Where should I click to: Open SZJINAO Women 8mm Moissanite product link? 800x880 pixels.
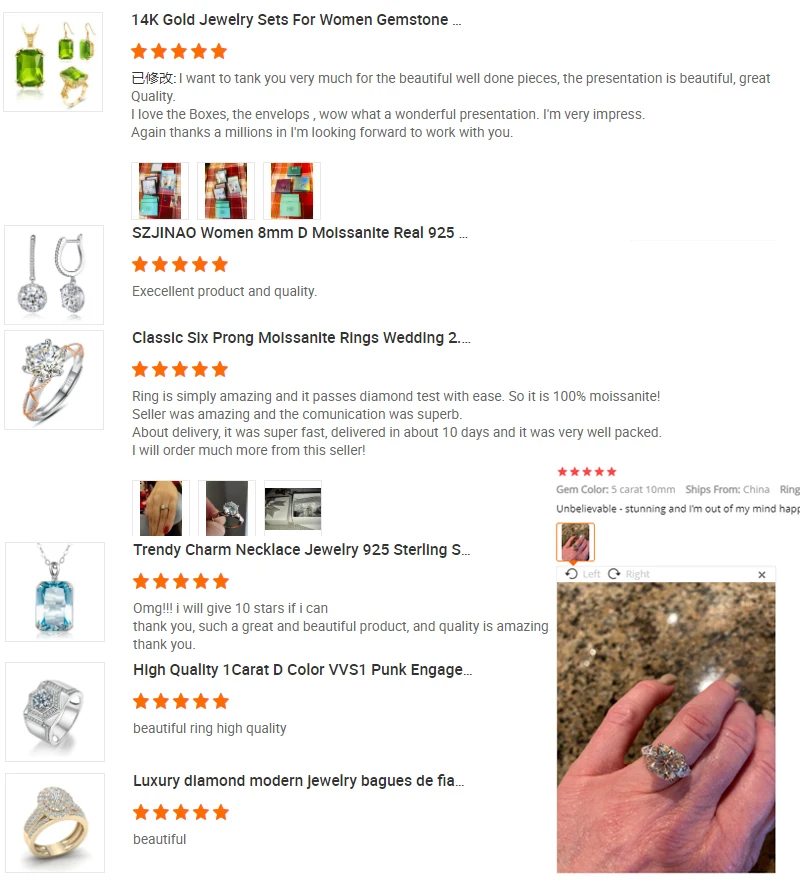pyautogui.click(x=299, y=233)
